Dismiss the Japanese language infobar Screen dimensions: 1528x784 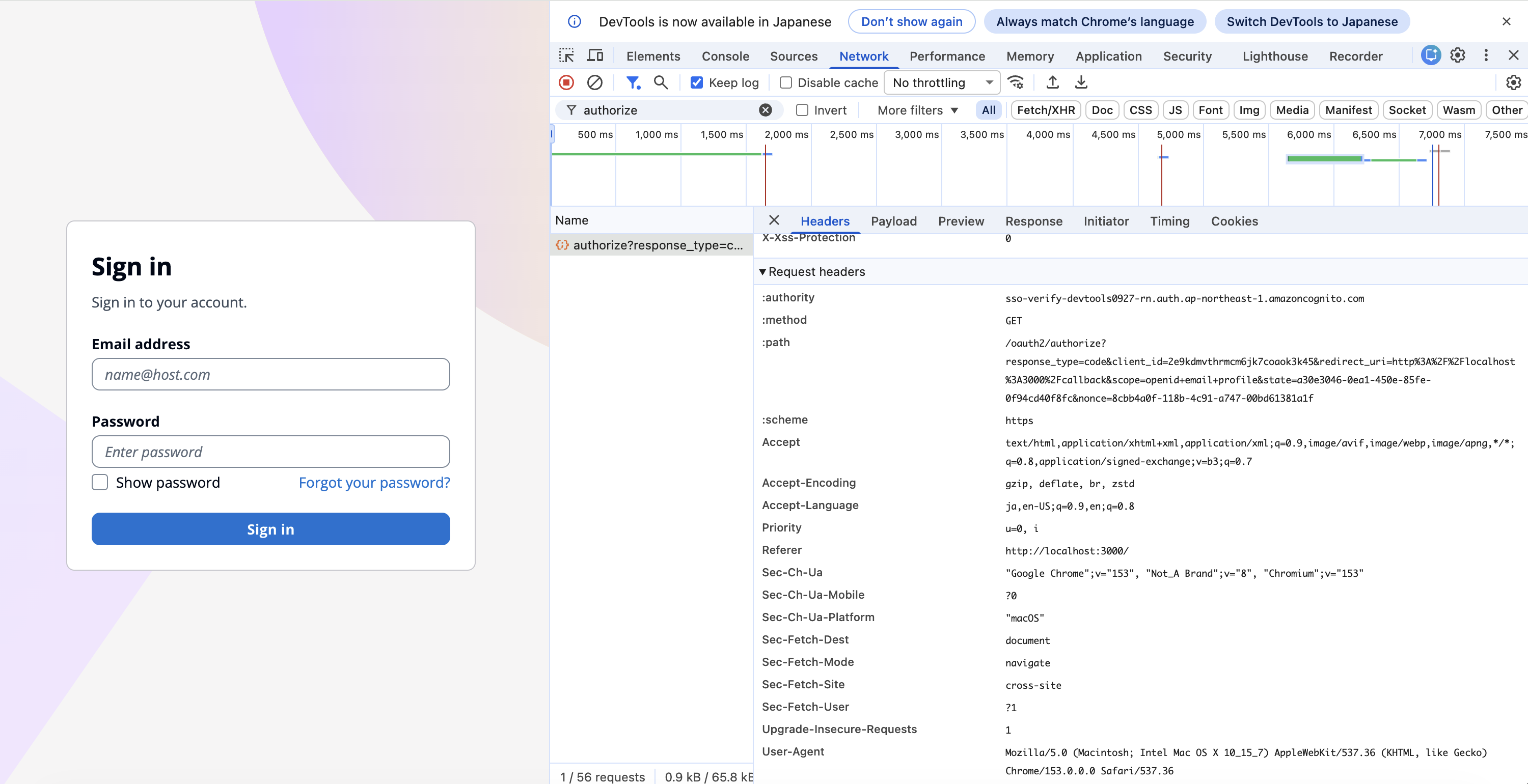coord(1506,21)
